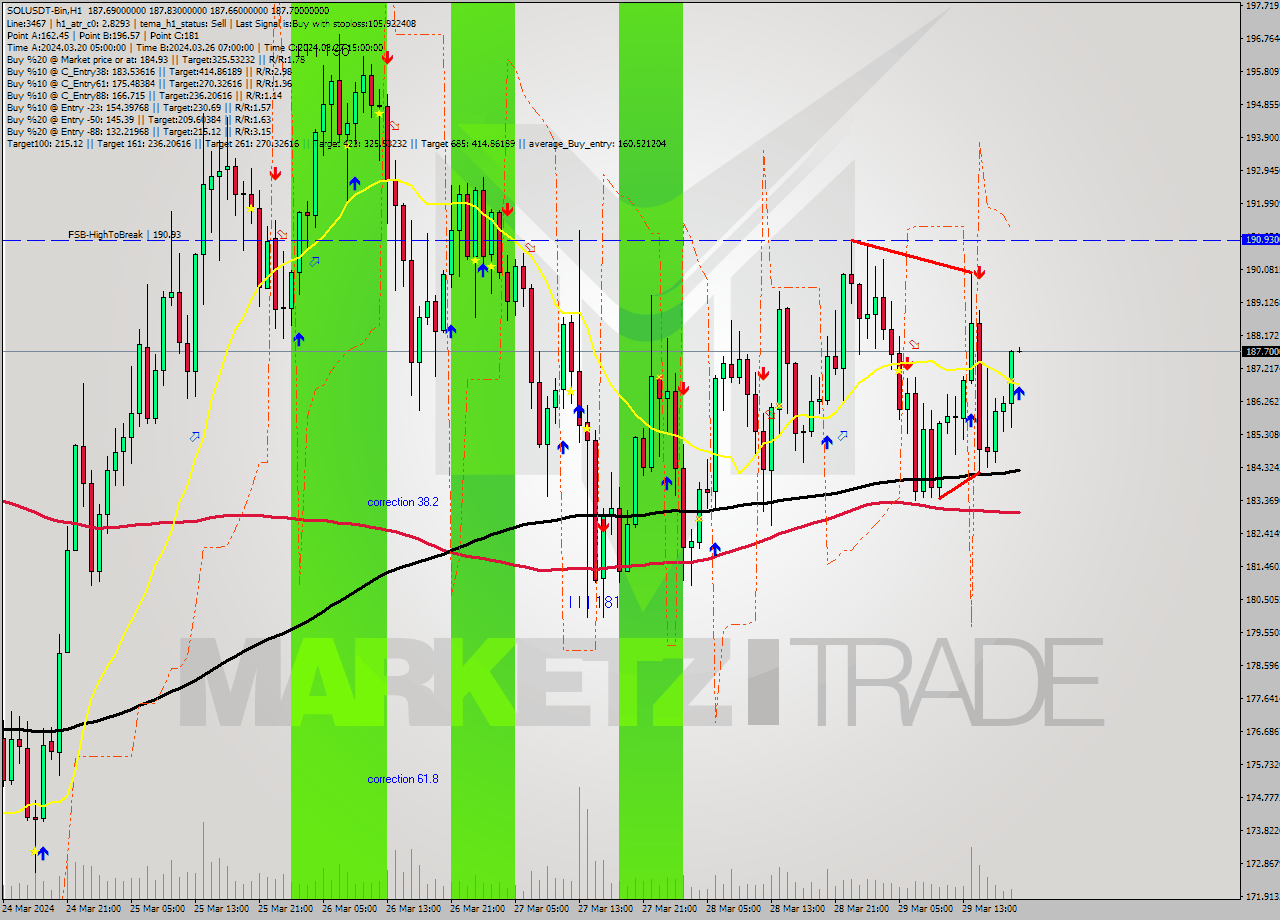
Task: Click the 'Buy %10 @ C_Entry61' line
Action: point(148,83)
